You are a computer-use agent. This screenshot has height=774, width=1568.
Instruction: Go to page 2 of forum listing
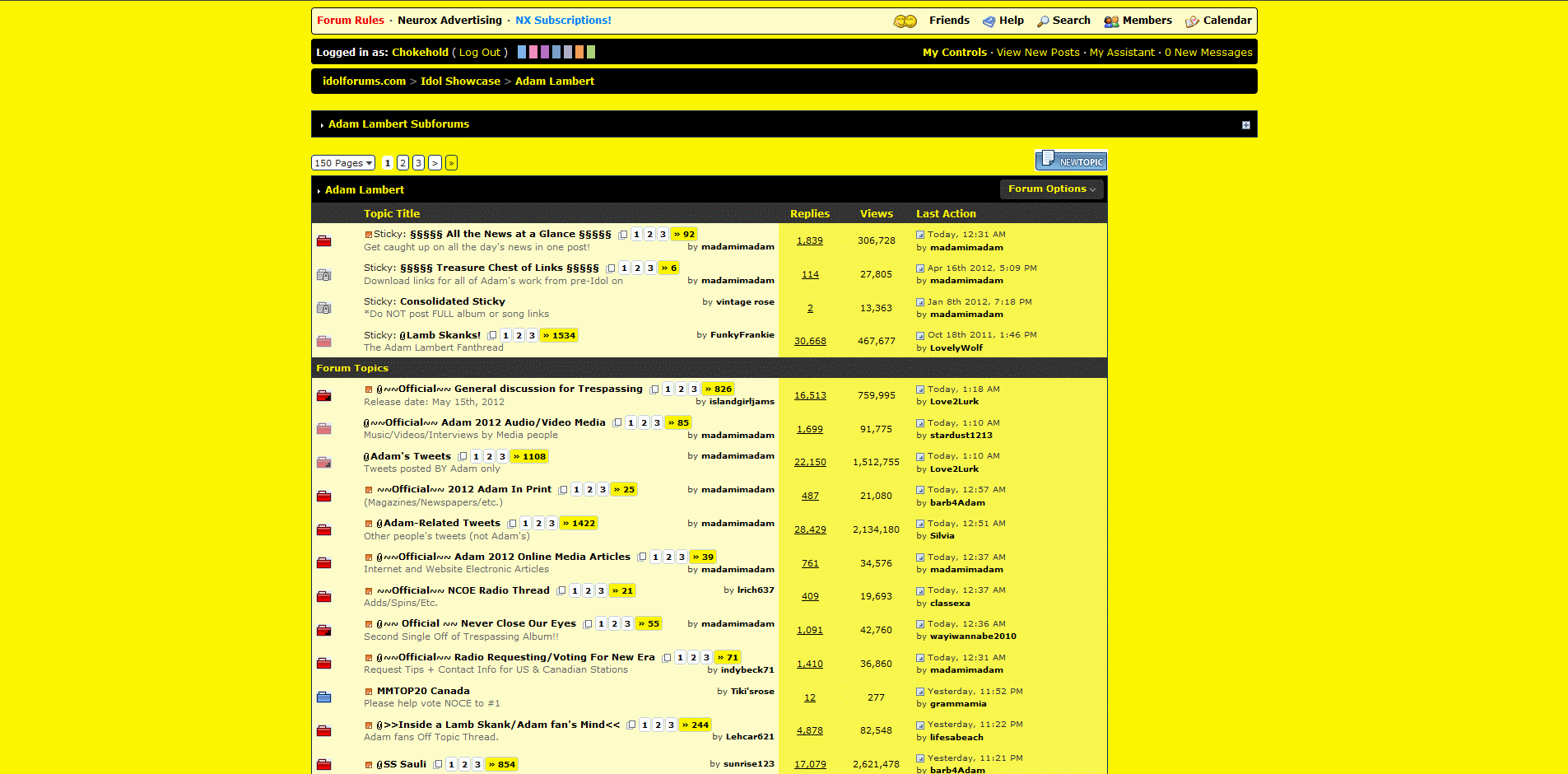coord(402,163)
